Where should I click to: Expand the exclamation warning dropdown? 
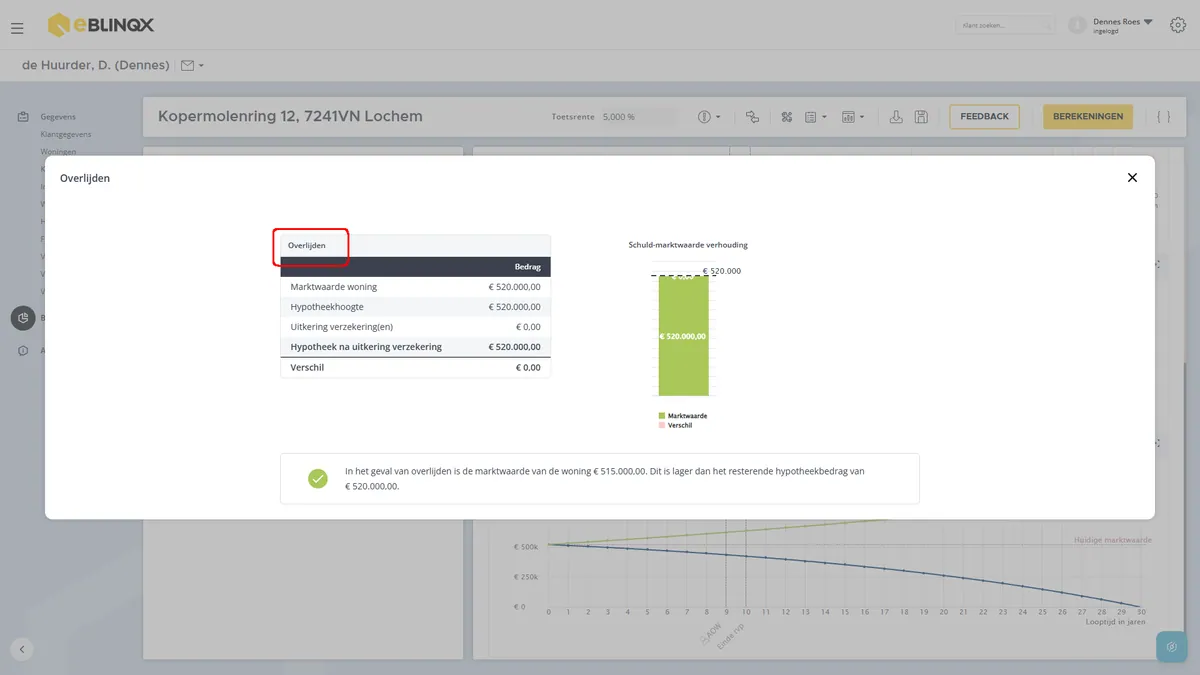(x=709, y=117)
